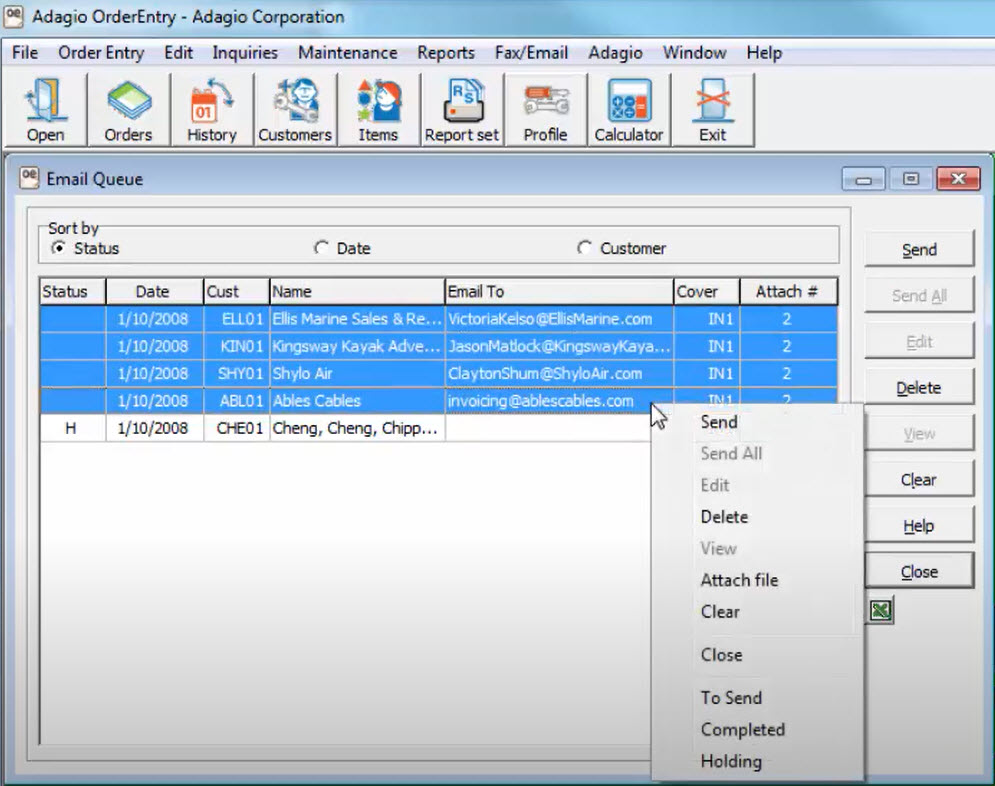Select the Kingsway Kayak Adve... row name
This screenshot has width=995, height=786.
click(x=357, y=346)
